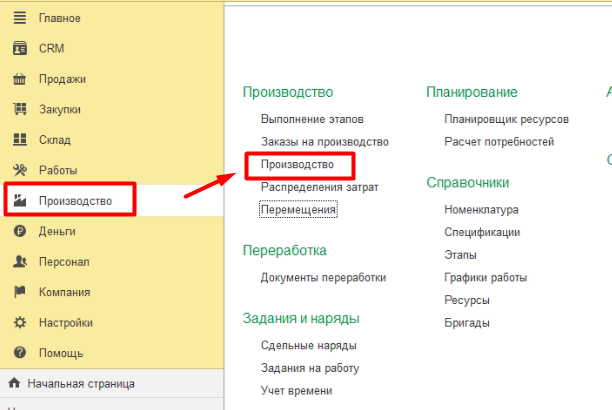Click the green Производство group heading
This screenshot has width=612, height=410.
coord(288,92)
